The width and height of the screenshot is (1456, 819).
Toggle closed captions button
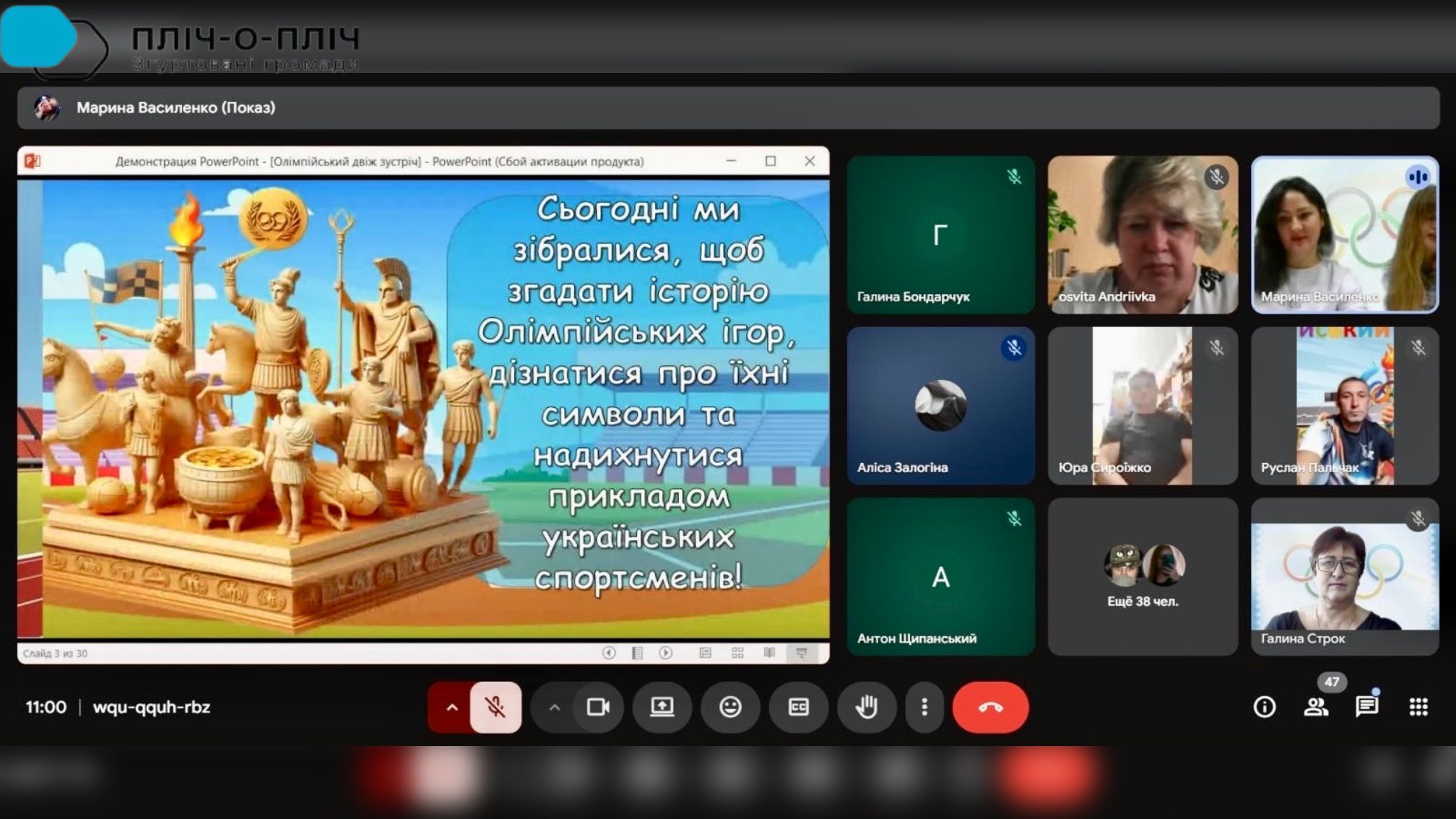pyautogui.click(x=798, y=707)
